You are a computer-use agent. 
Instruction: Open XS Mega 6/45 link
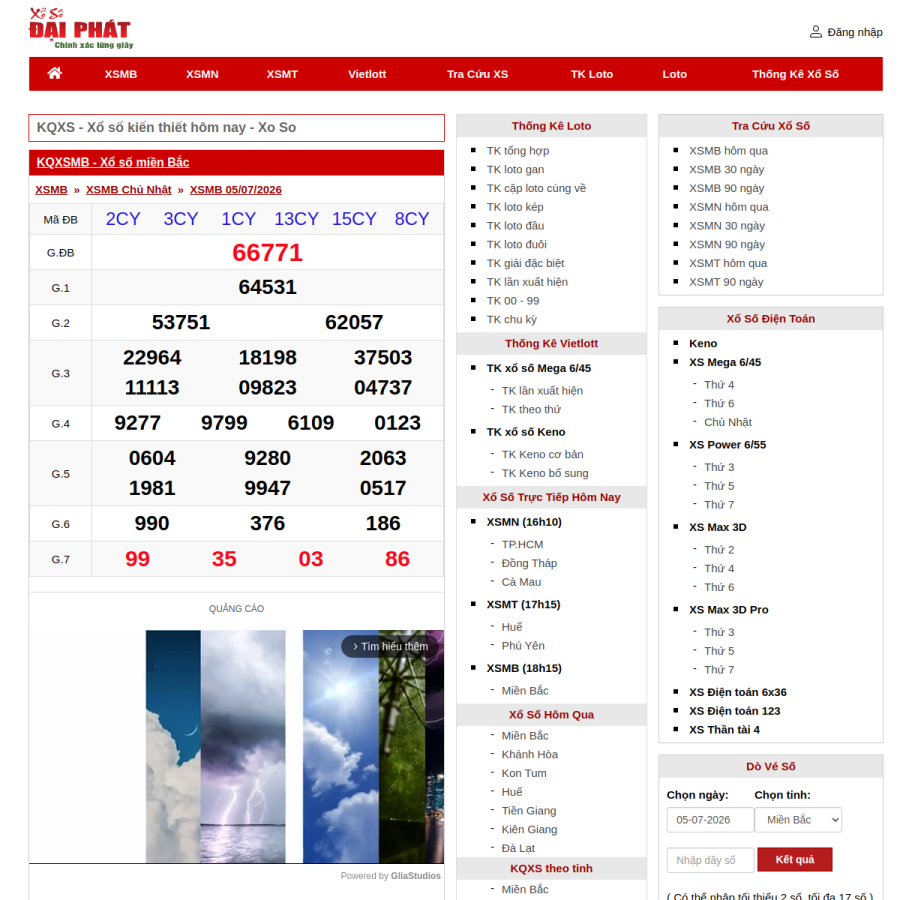coord(725,363)
